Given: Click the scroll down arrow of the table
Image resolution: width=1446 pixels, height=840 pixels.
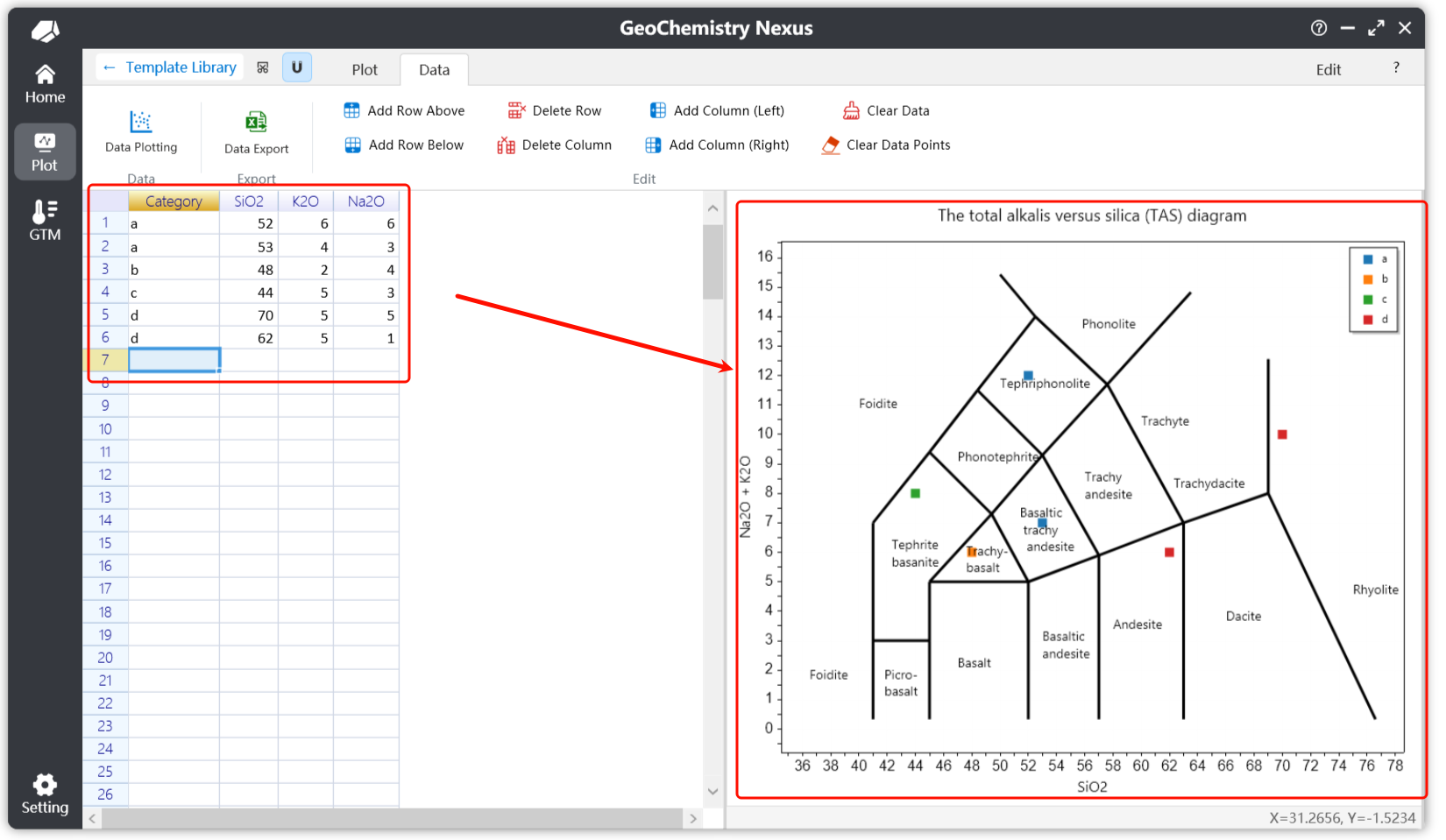Looking at the screenshot, I should (712, 791).
